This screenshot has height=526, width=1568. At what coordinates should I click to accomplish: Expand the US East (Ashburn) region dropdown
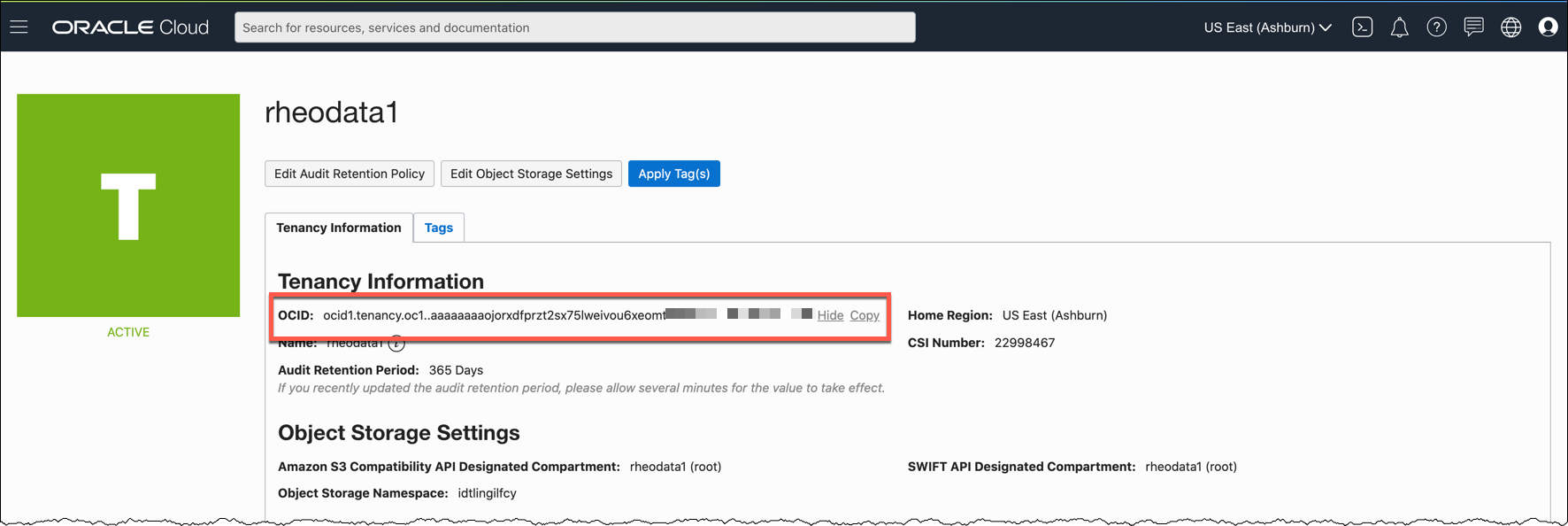click(1267, 27)
